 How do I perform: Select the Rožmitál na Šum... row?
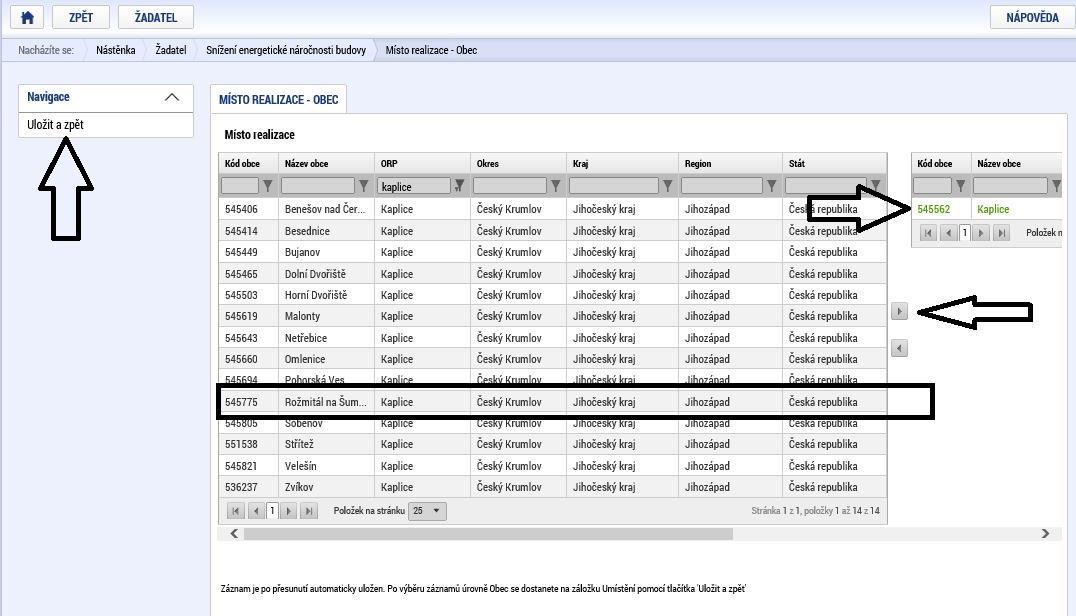[553, 402]
